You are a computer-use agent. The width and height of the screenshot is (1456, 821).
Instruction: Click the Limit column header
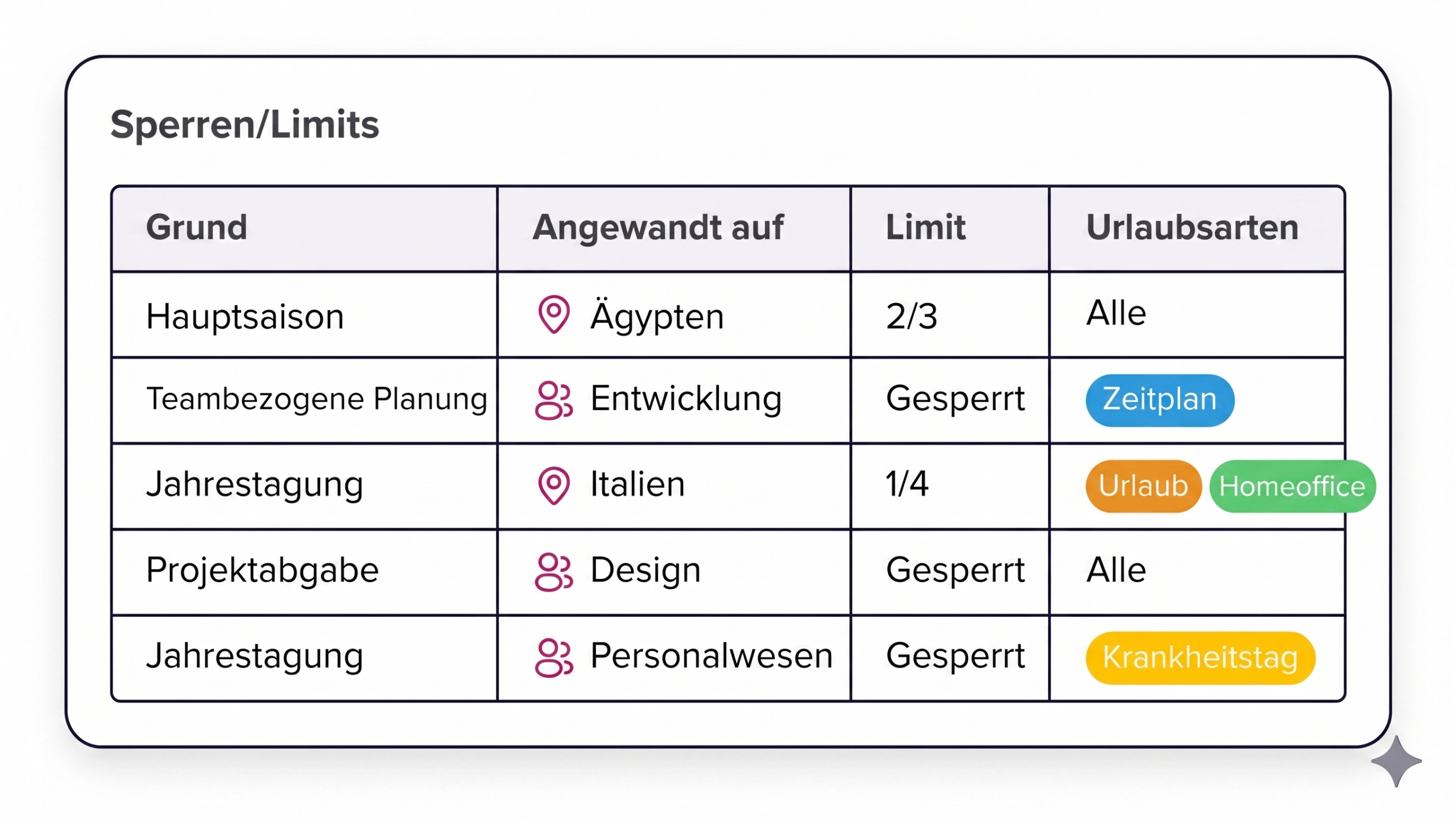(x=925, y=227)
